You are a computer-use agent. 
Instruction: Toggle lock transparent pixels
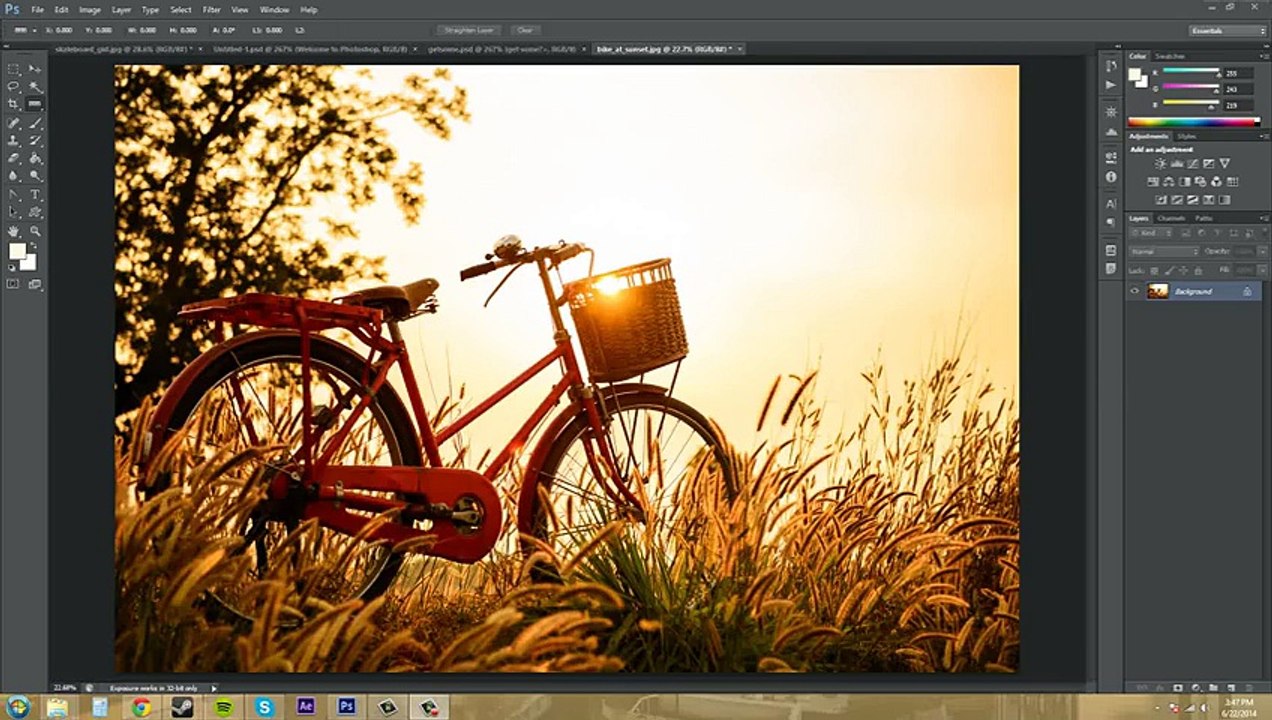[x=1155, y=271]
